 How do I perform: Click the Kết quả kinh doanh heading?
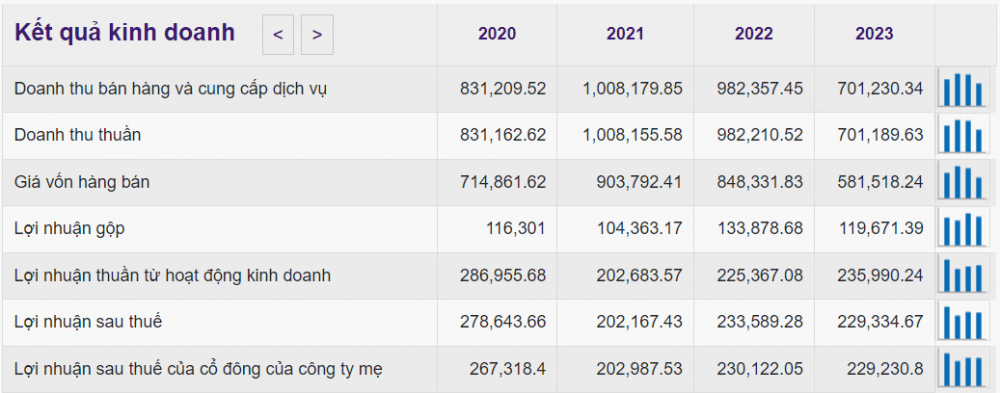click(125, 33)
